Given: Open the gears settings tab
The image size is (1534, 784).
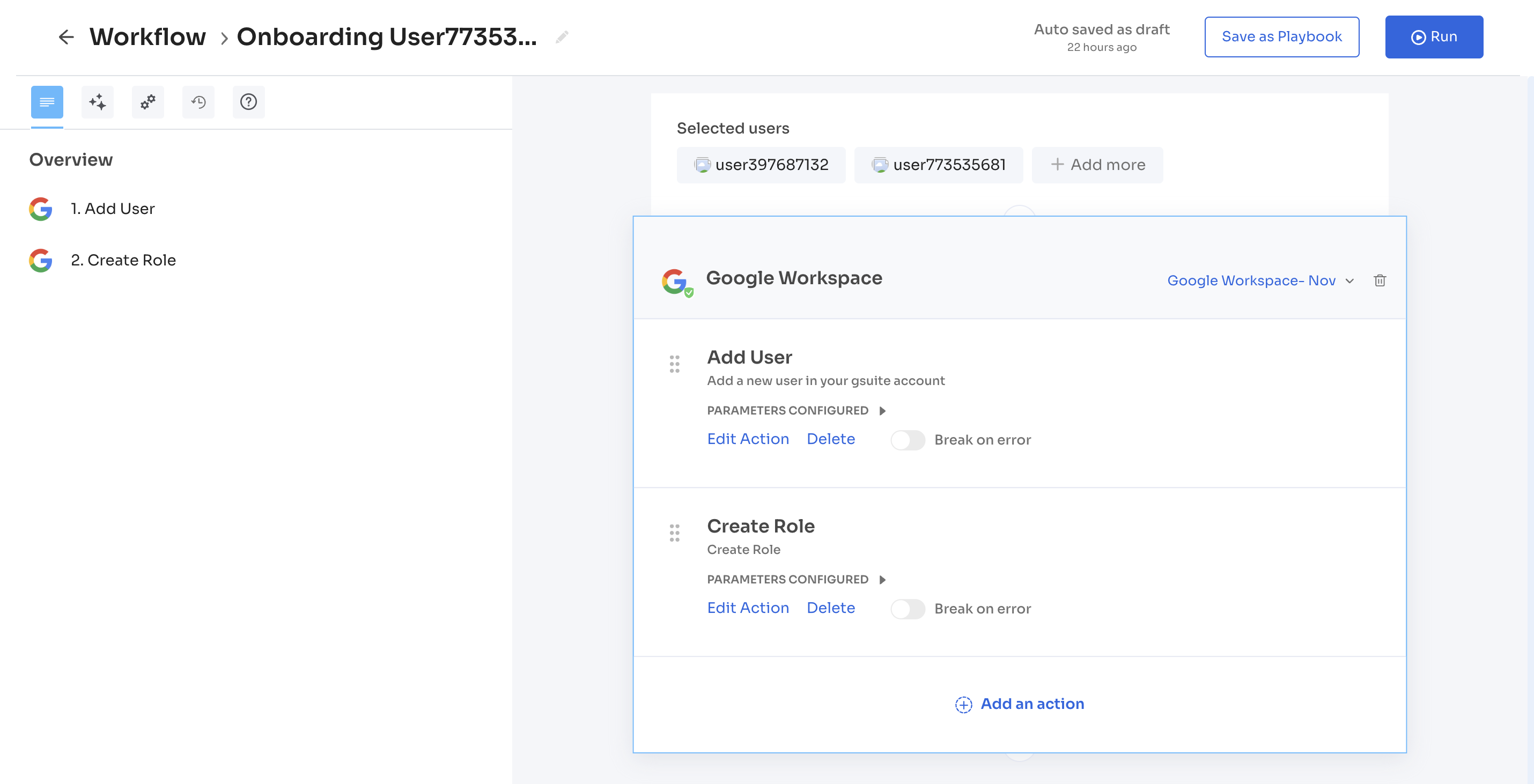Looking at the screenshot, I should [147, 102].
